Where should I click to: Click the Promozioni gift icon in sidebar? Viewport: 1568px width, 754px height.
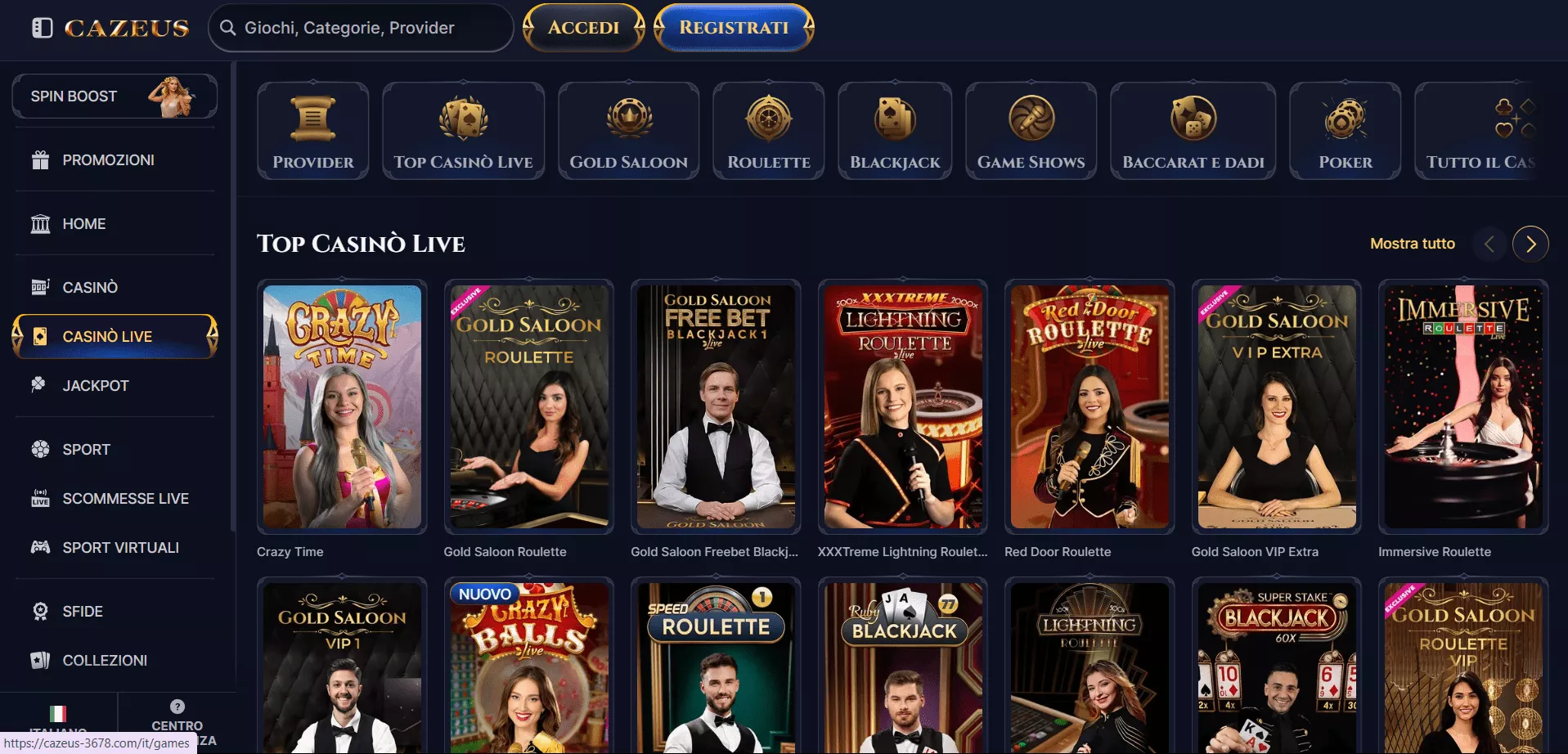pos(40,160)
